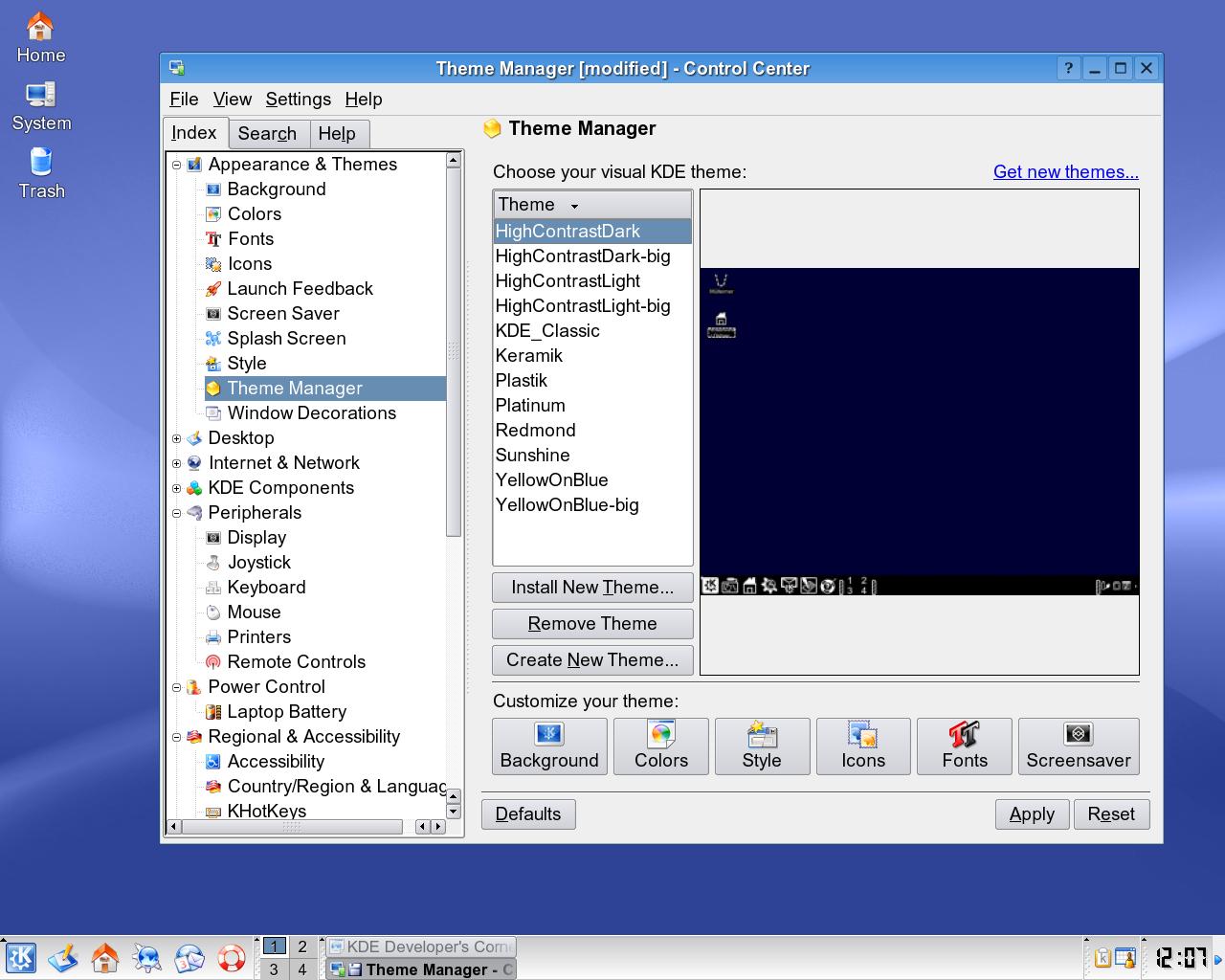Expand the Internet & Network branch
This screenshot has height=980, width=1225.
(176, 463)
